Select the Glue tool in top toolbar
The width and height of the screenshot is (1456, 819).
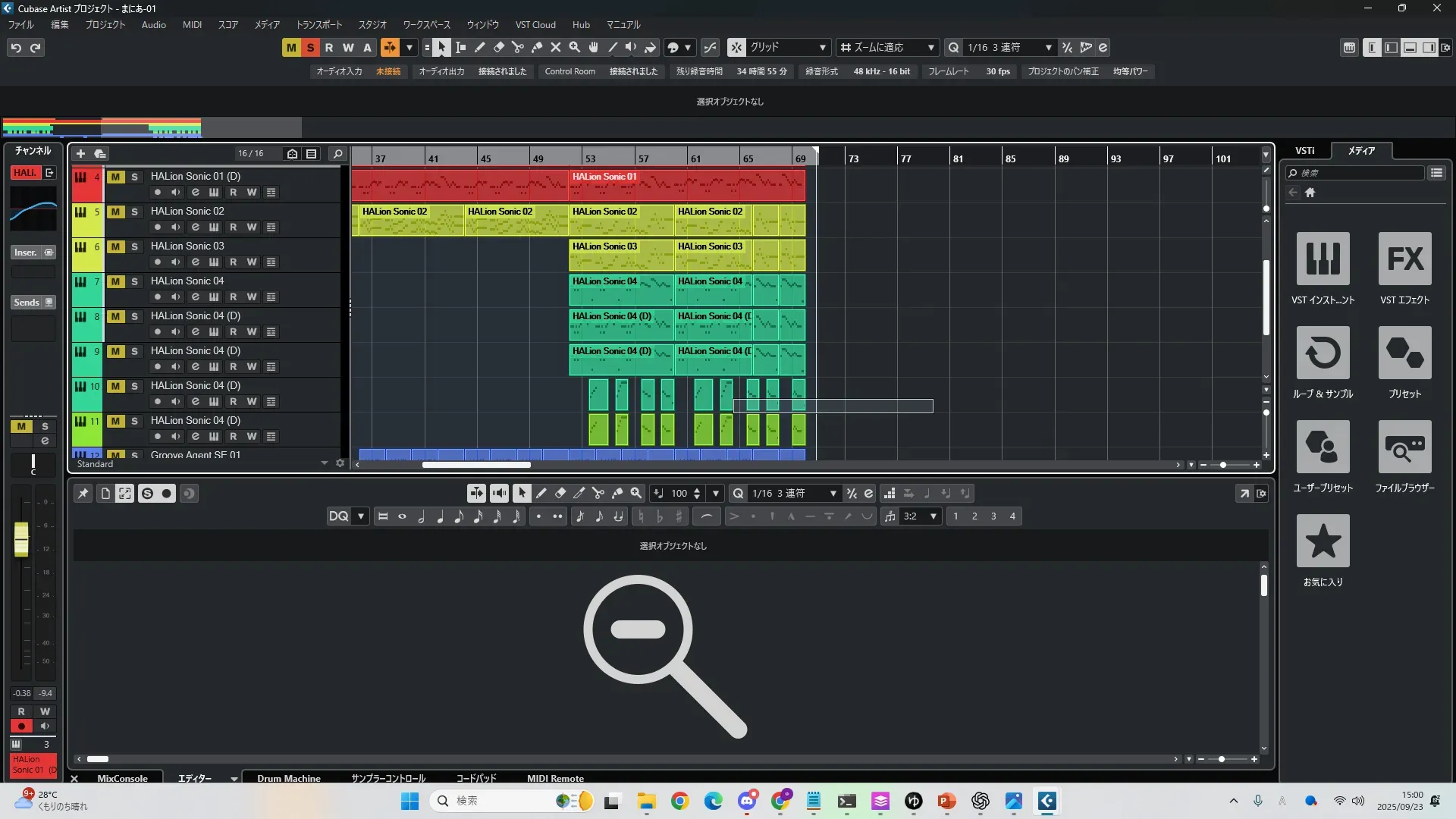coord(537,48)
